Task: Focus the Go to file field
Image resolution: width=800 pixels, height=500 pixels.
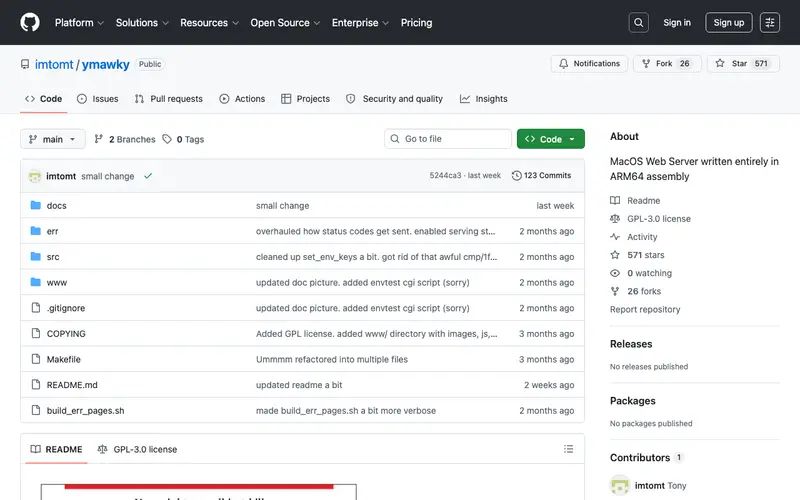Action: coord(447,139)
